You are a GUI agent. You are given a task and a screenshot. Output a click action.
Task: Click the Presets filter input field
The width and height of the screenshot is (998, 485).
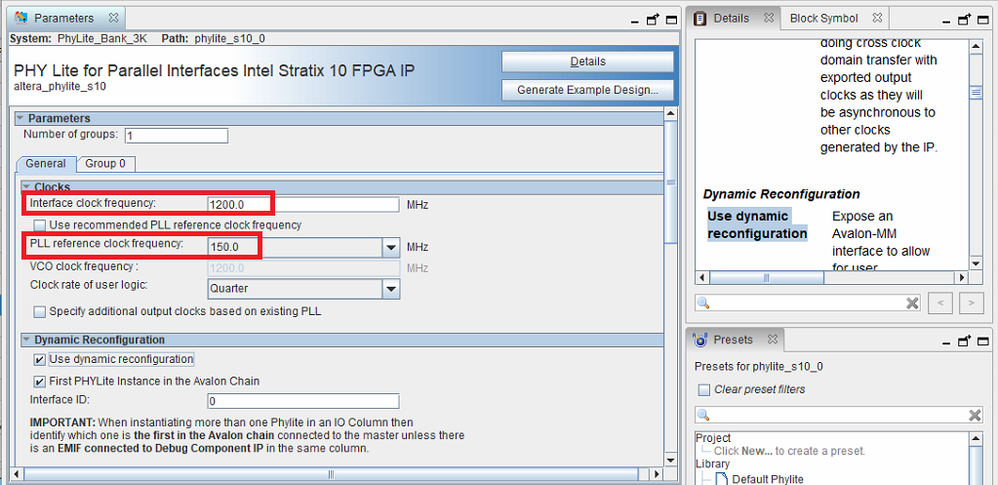[x=839, y=416]
